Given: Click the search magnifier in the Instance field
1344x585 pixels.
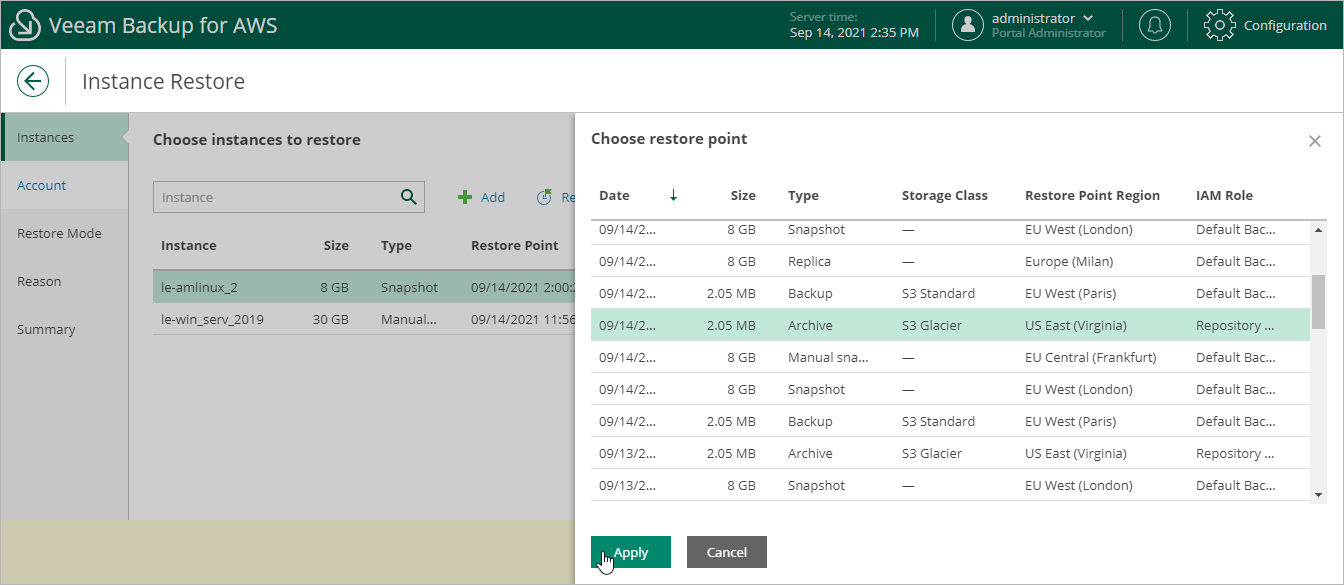Looking at the screenshot, I should (x=408, y=196).
